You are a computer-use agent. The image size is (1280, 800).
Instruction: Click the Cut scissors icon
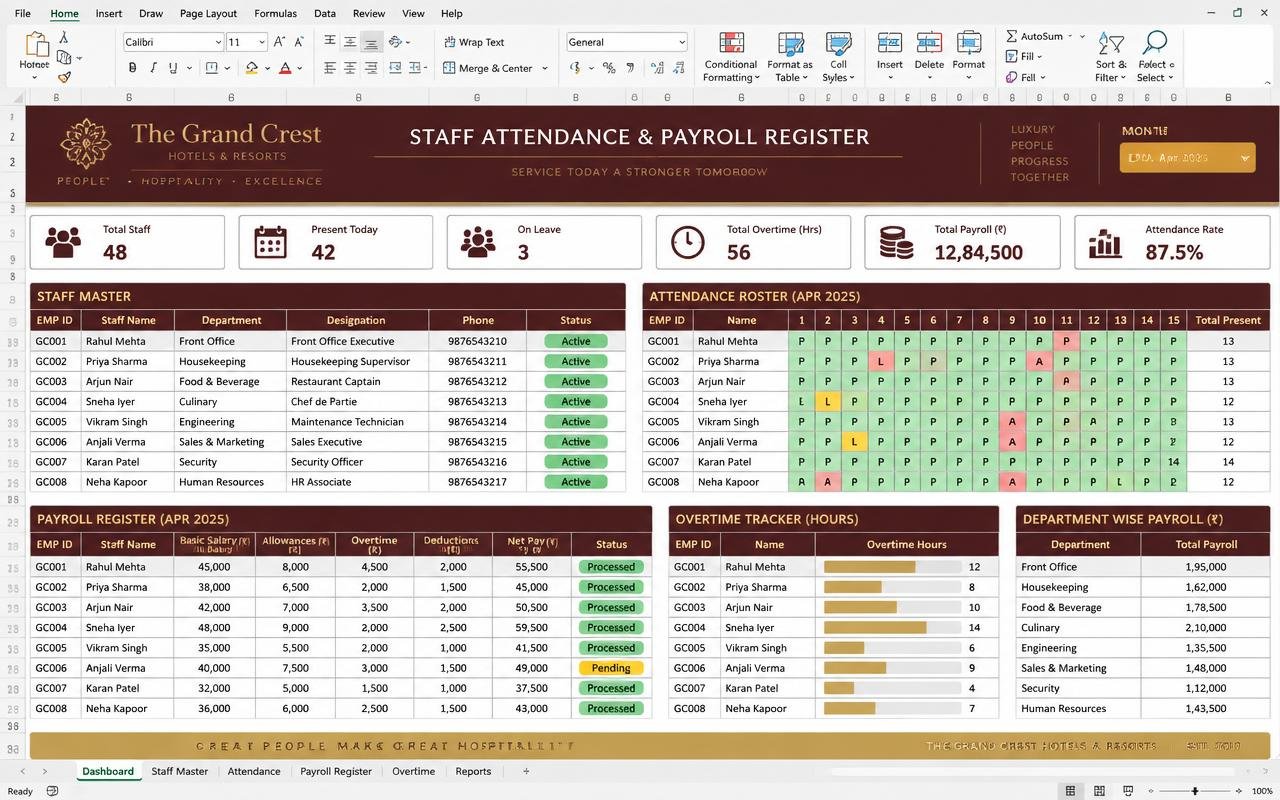64,38
